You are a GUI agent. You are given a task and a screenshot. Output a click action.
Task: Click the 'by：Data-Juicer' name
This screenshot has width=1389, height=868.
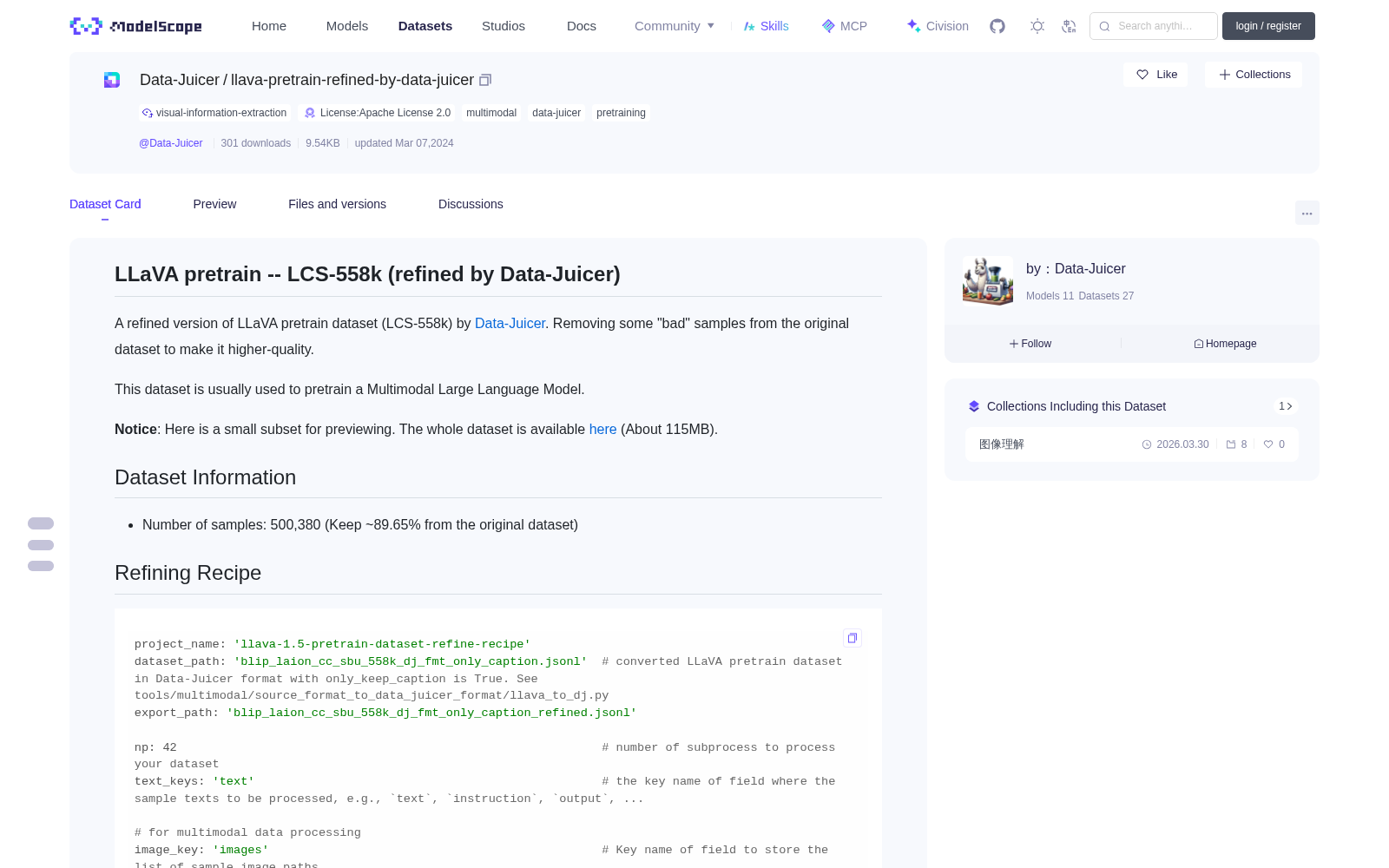click(1076, 269)
